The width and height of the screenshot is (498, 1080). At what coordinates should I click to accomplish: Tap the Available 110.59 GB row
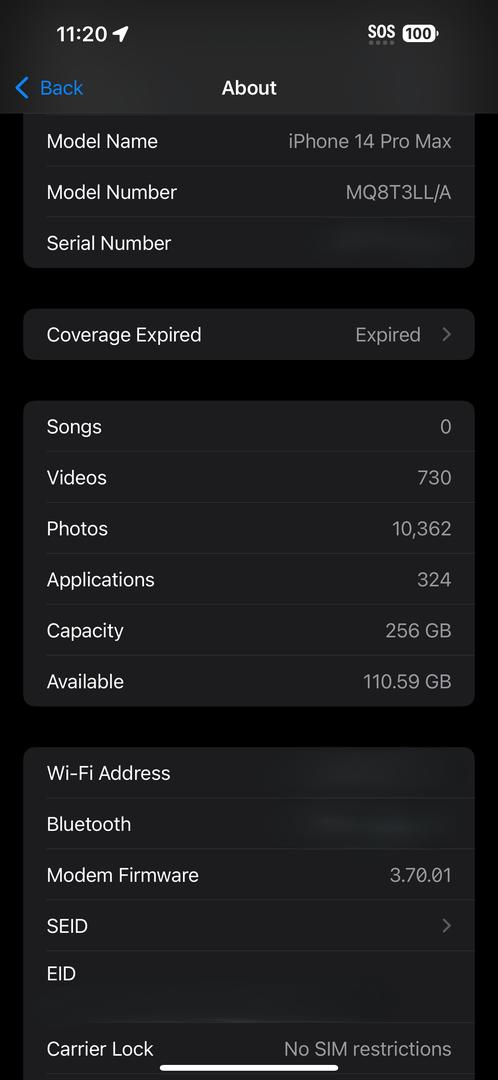tap(249, 681)
